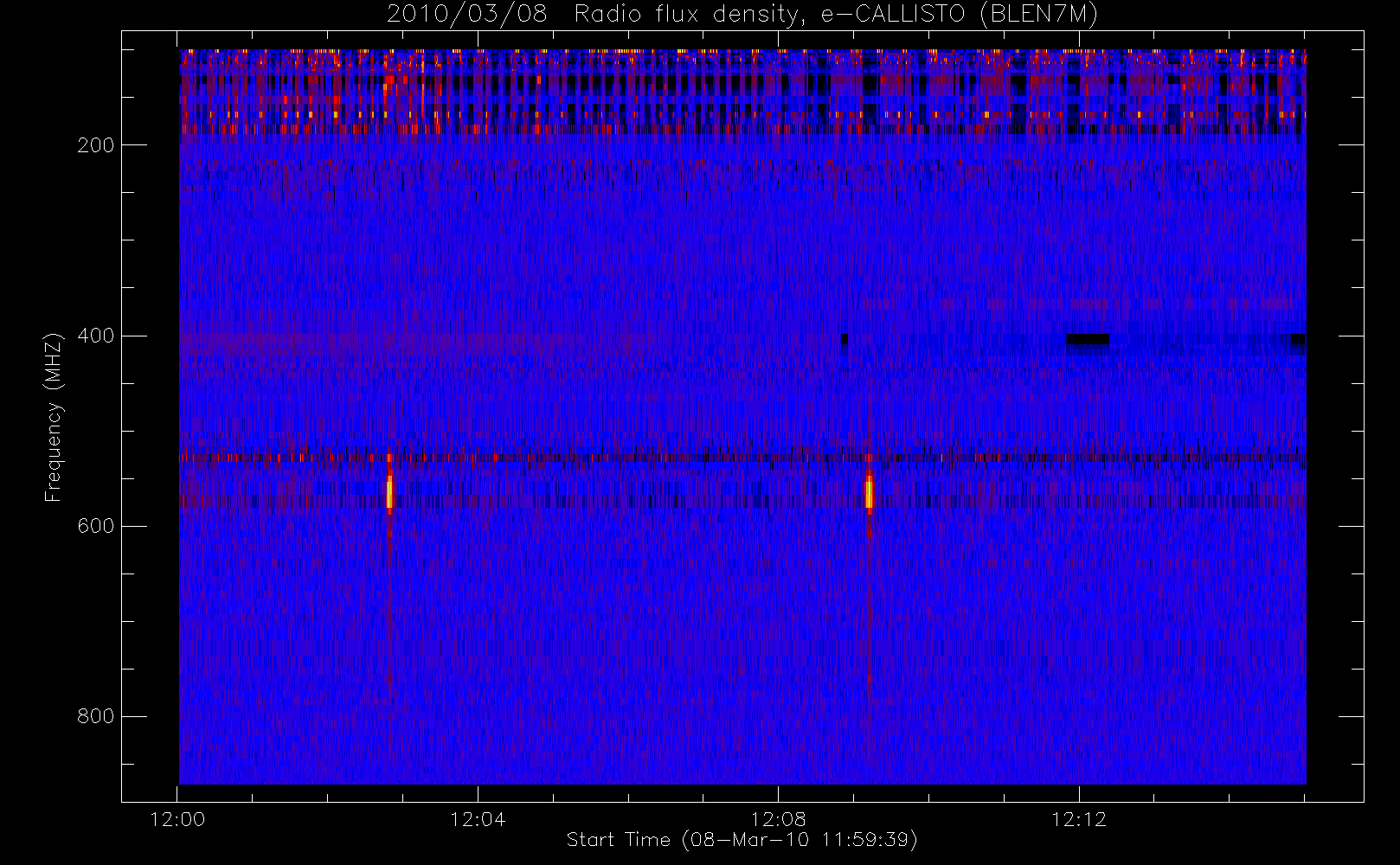Viewport: 1400px width, 865px height.
Task: Click the 12:08 time tick label
Action: [778, 819]
